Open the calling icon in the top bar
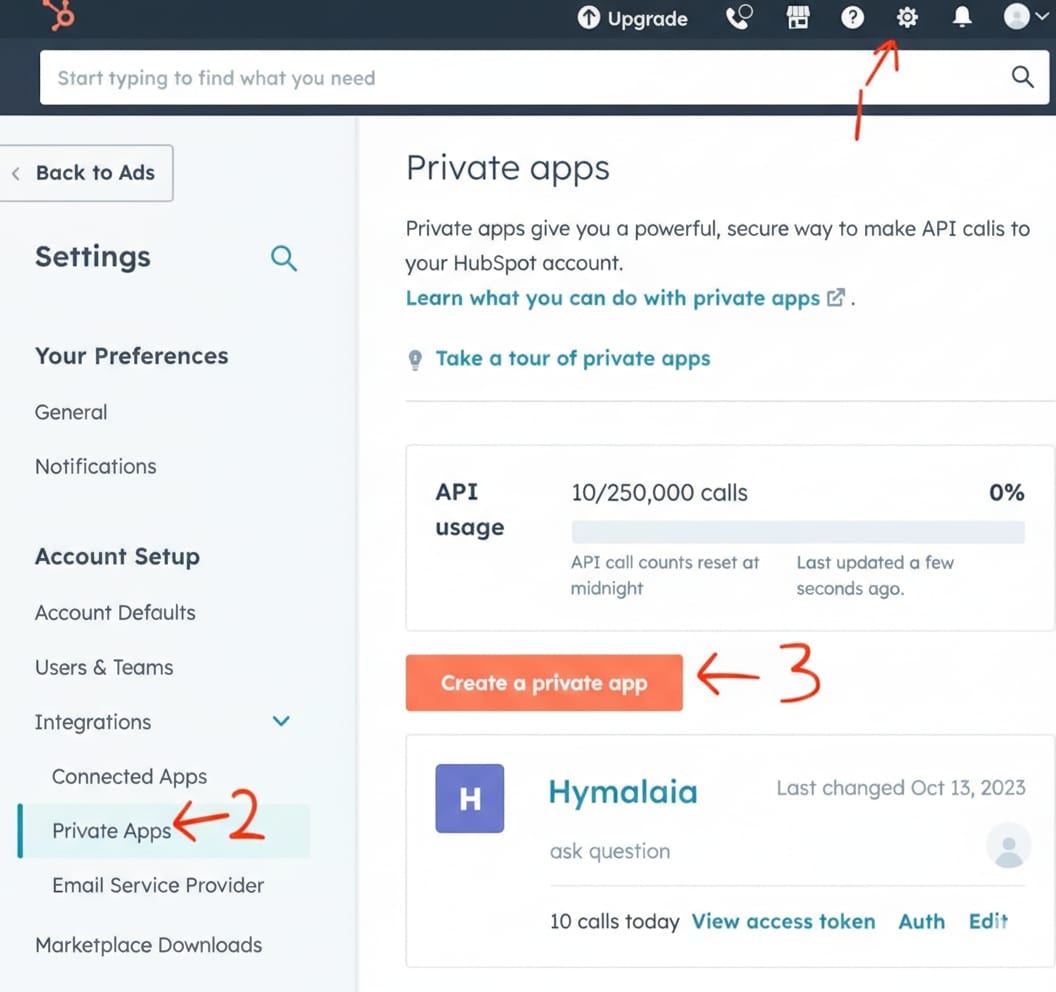Viewport: 1056px width, 992px height. (738, 18)
